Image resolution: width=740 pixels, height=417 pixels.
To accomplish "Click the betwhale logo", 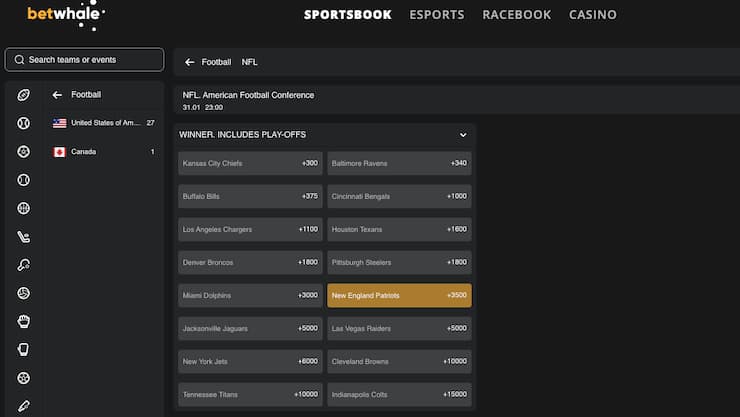I will coord(66,15).
